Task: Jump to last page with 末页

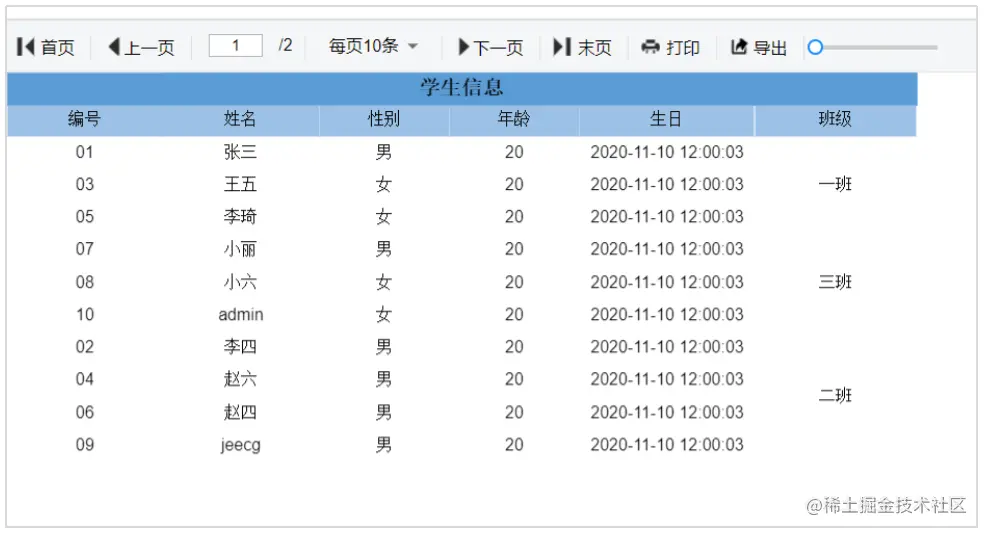Action: [x=582, y=47]
